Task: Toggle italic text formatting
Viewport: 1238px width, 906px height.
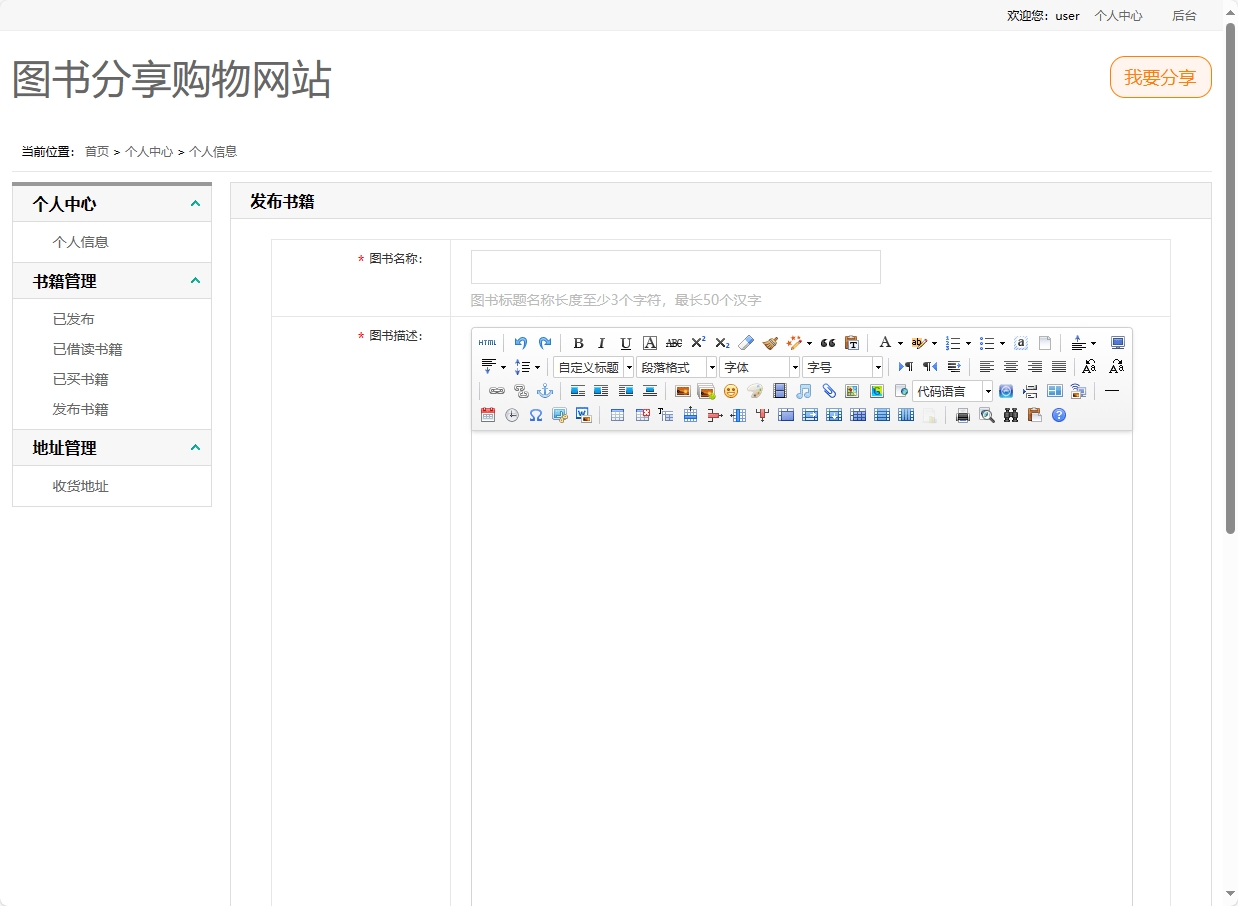Action: (600, 342)
